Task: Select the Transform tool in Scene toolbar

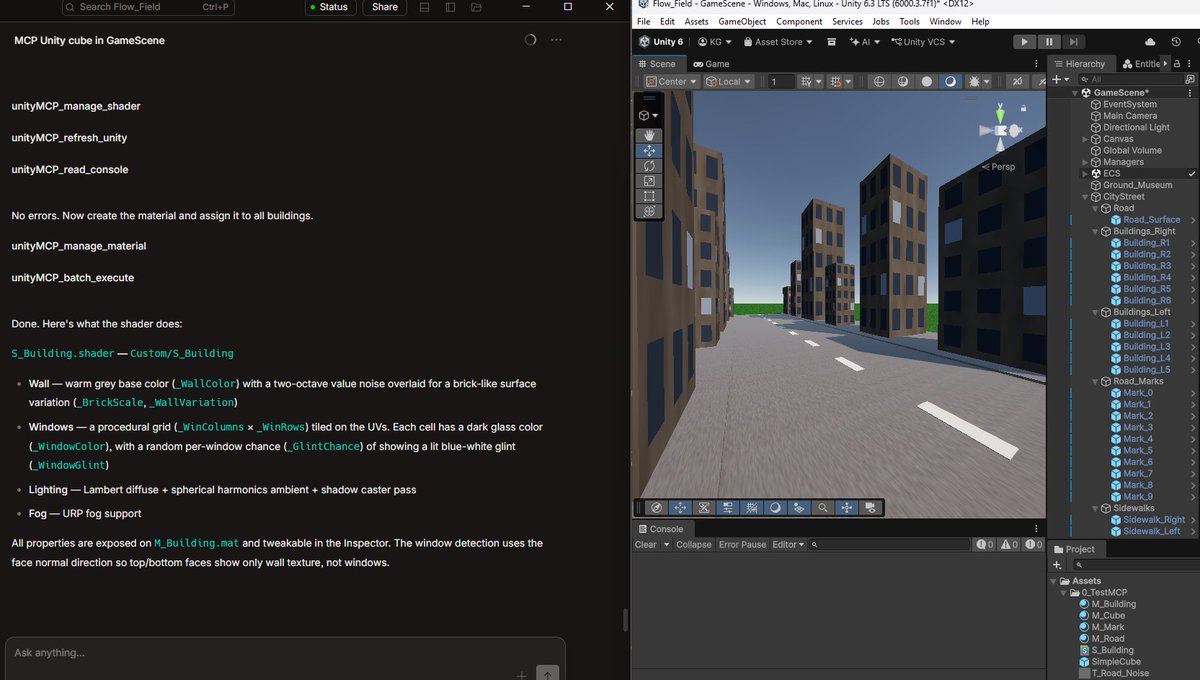Action: (x=649, y=211)
